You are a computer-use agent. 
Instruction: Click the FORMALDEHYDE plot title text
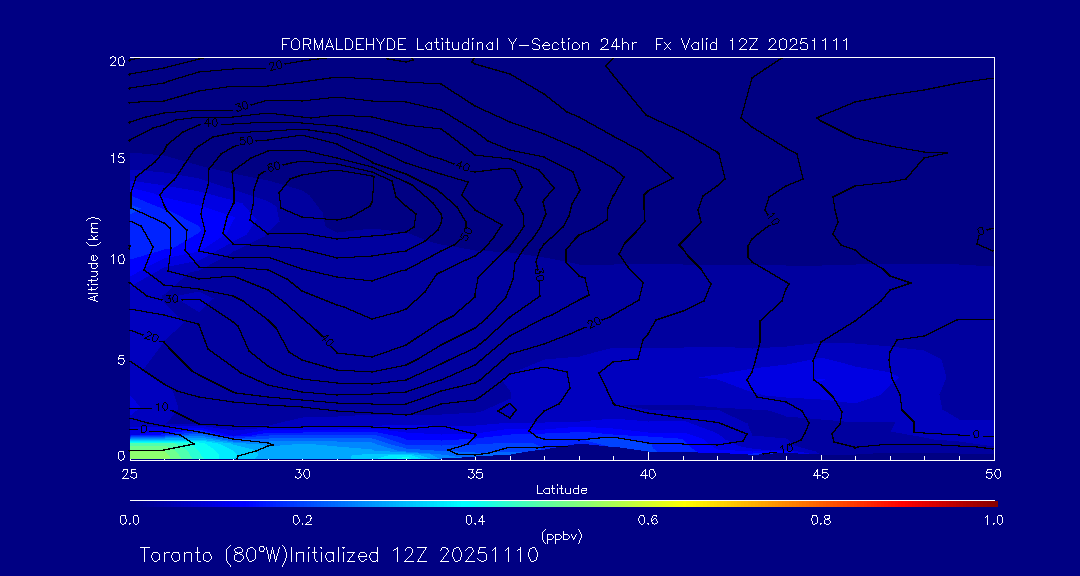(565, 45)
